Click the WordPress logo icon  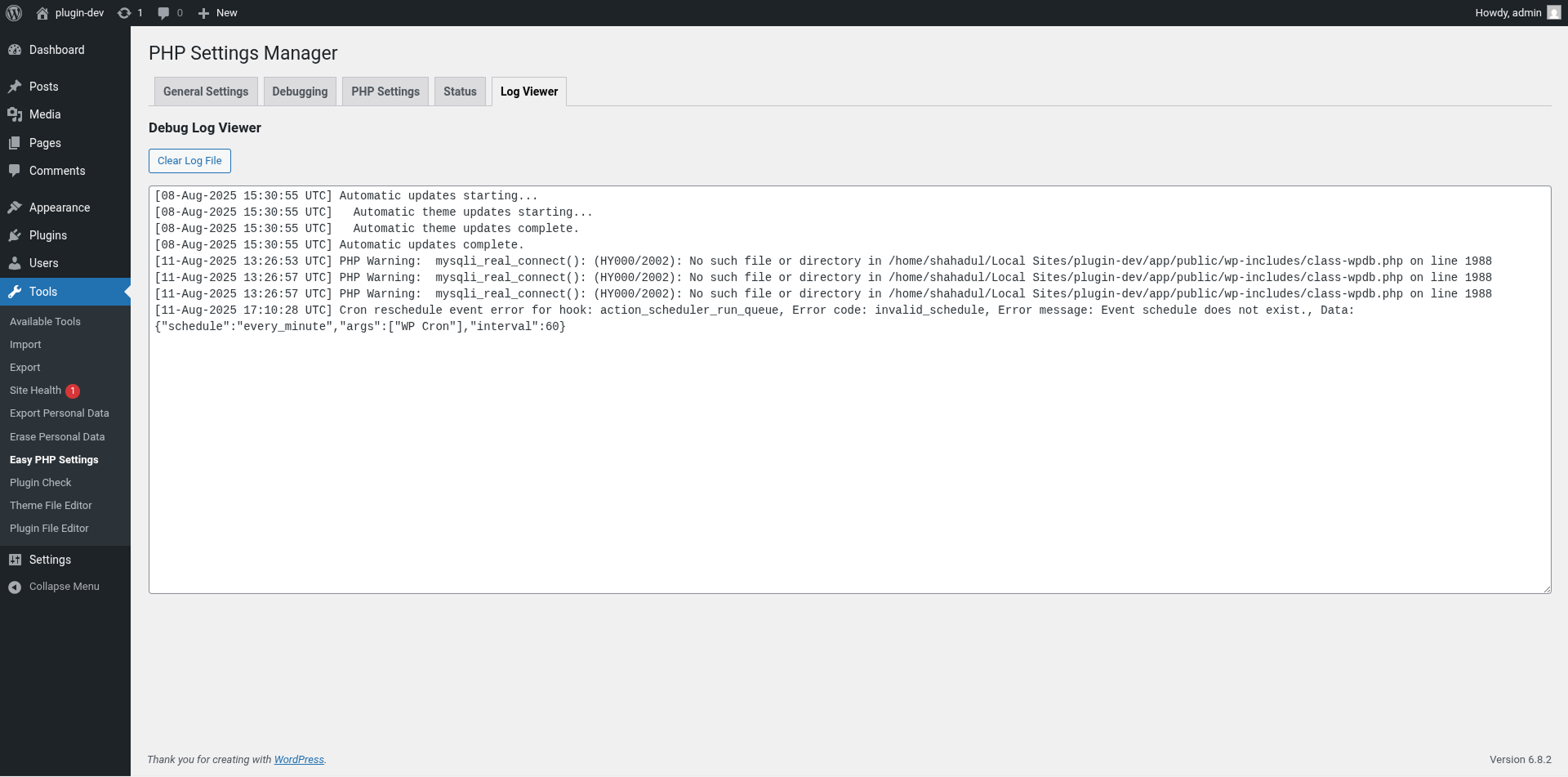[x=14, y=13]
